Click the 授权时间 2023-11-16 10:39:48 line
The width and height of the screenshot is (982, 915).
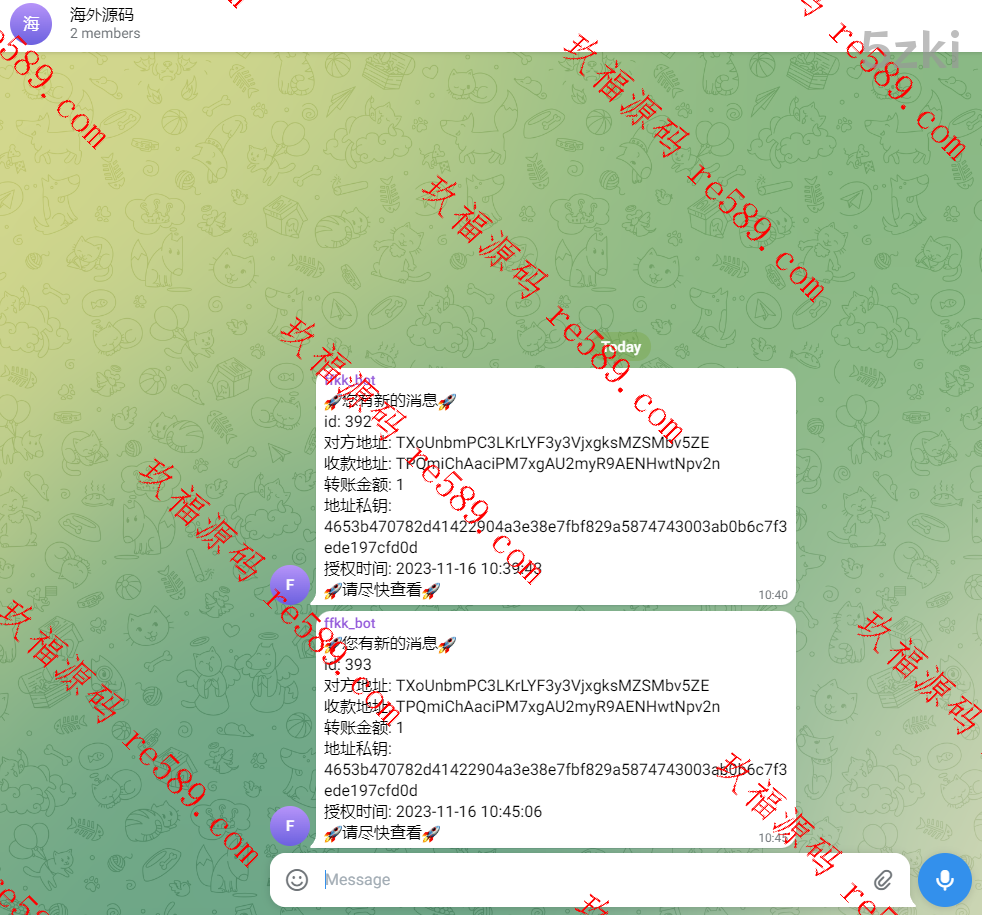(x=433, y=569)
